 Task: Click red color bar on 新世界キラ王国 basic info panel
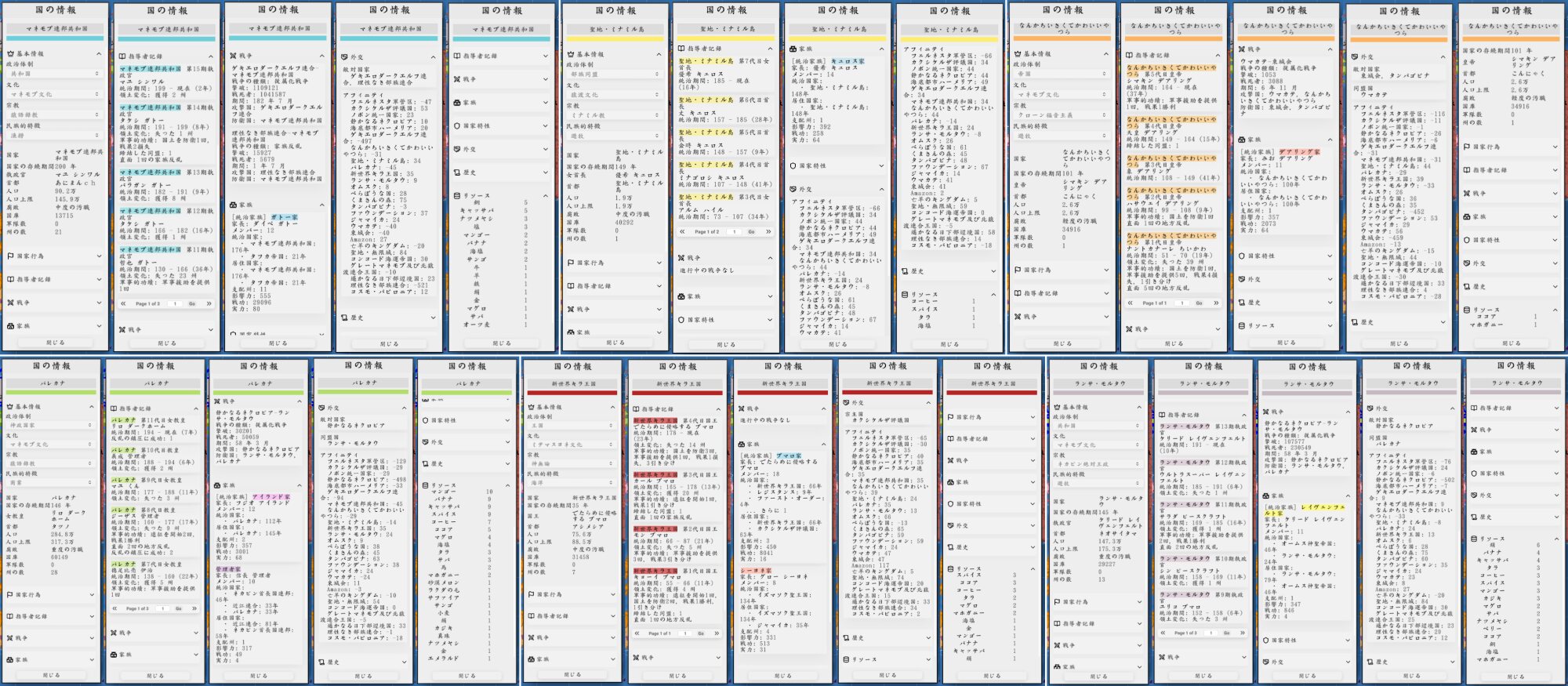point(572,393)
